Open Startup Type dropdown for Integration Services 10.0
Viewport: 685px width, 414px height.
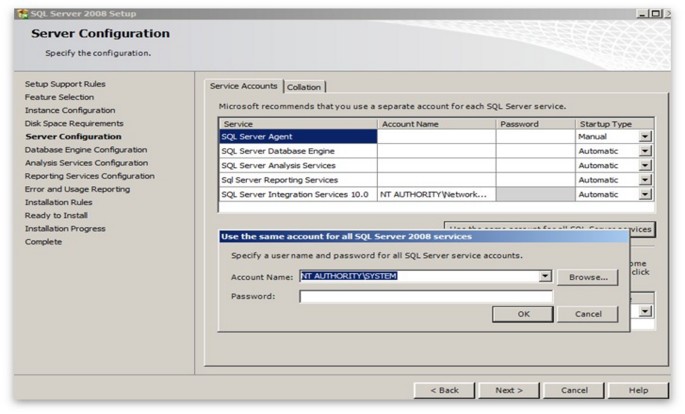645,194
